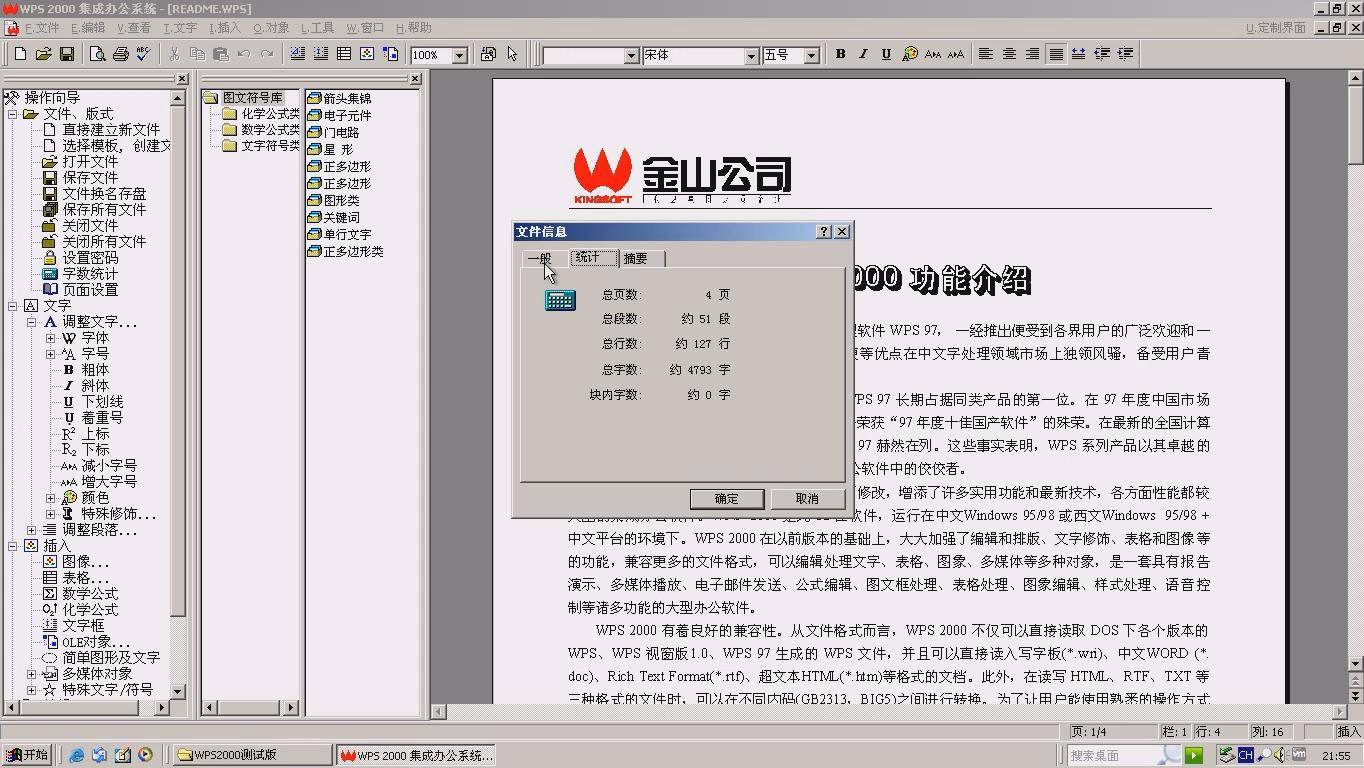1364x768 pixels.
Task: Select 设置密码 in the wizard tree
Action: click(90, 258)
